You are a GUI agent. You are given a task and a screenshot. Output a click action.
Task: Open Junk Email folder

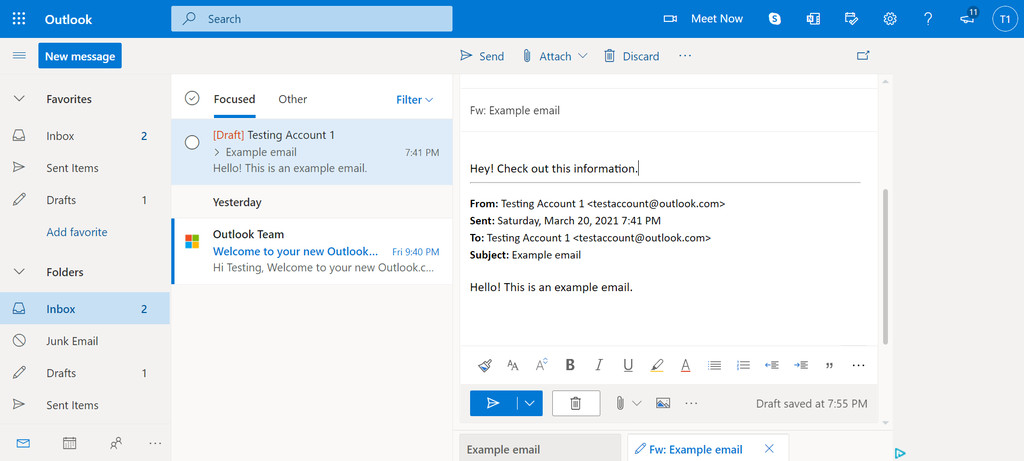click(x=85, y=341)
